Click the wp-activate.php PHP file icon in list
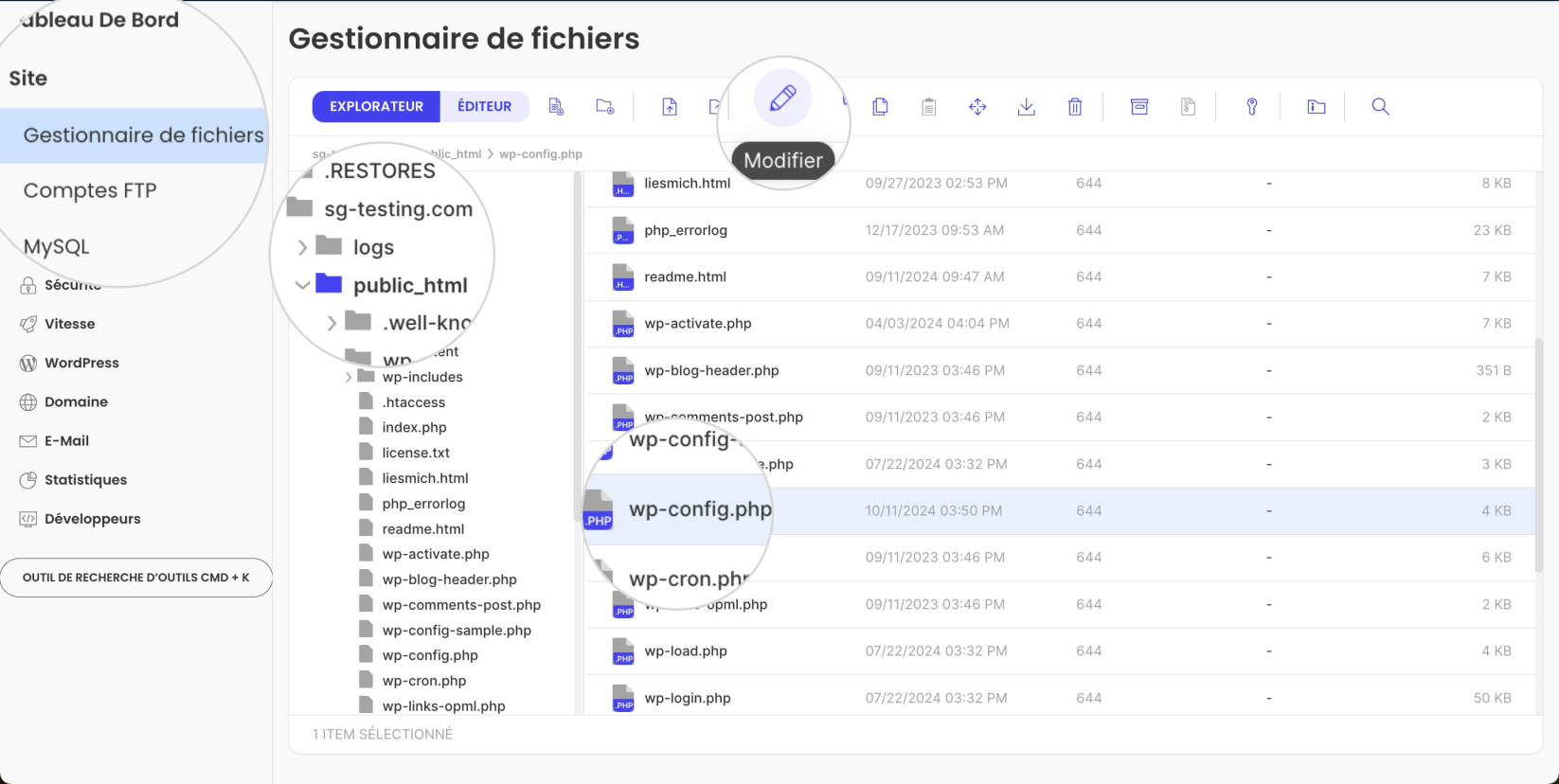 (622, 324)
